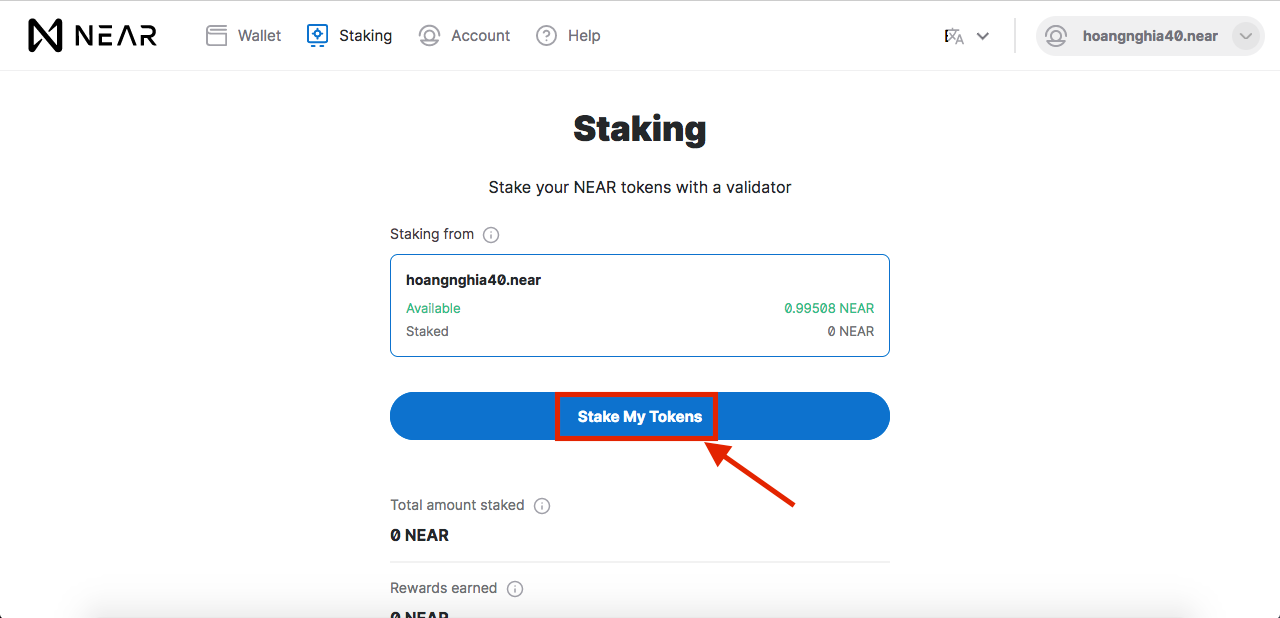The width and height of the screenshot is (1280, 618).
Task: Navigate to the Wallet section
Action: (x=258, y=35)
